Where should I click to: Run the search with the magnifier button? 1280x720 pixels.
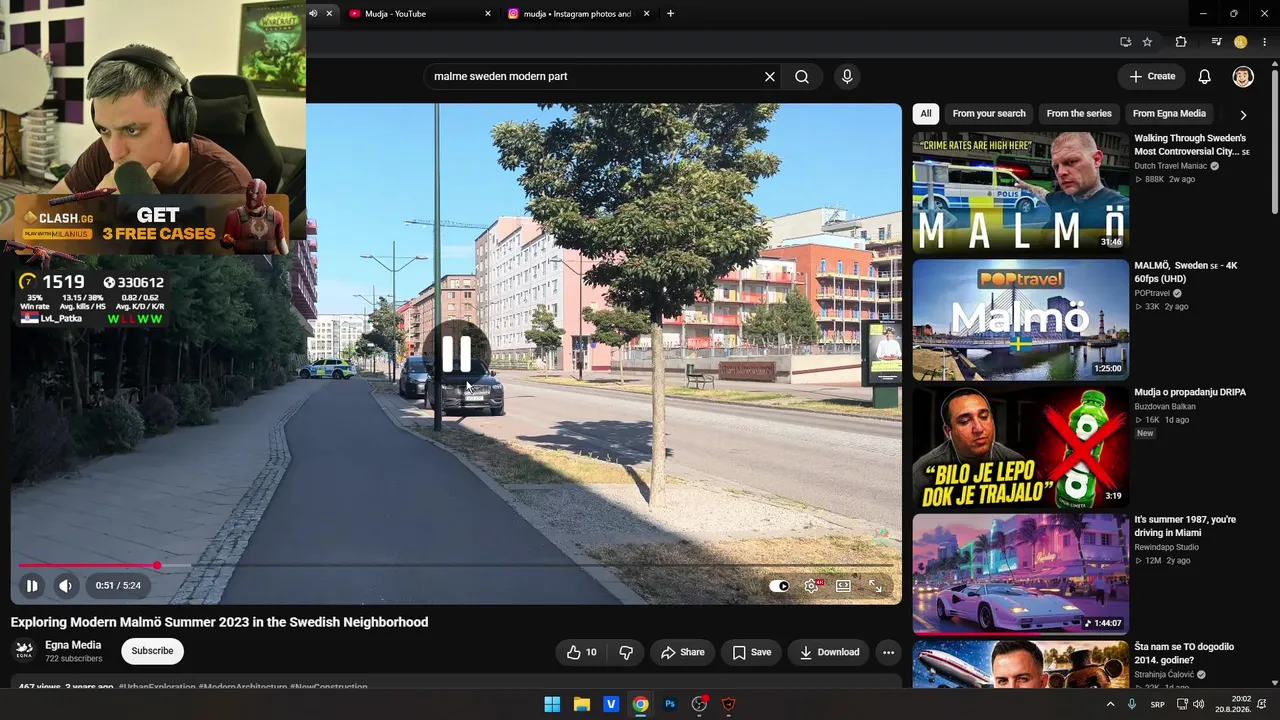click(x=802, y=77)
